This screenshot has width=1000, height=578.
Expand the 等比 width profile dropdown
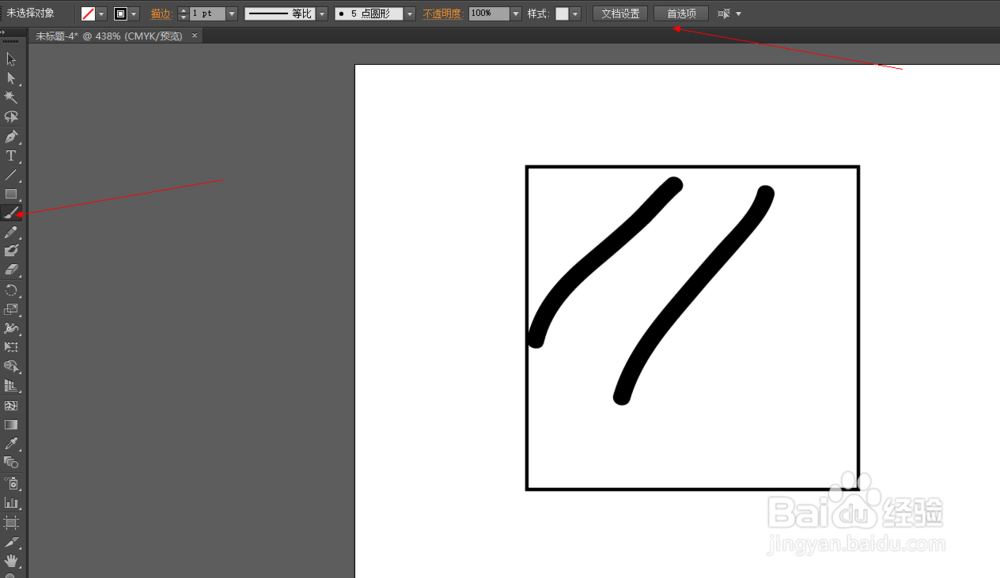(322, 13)
